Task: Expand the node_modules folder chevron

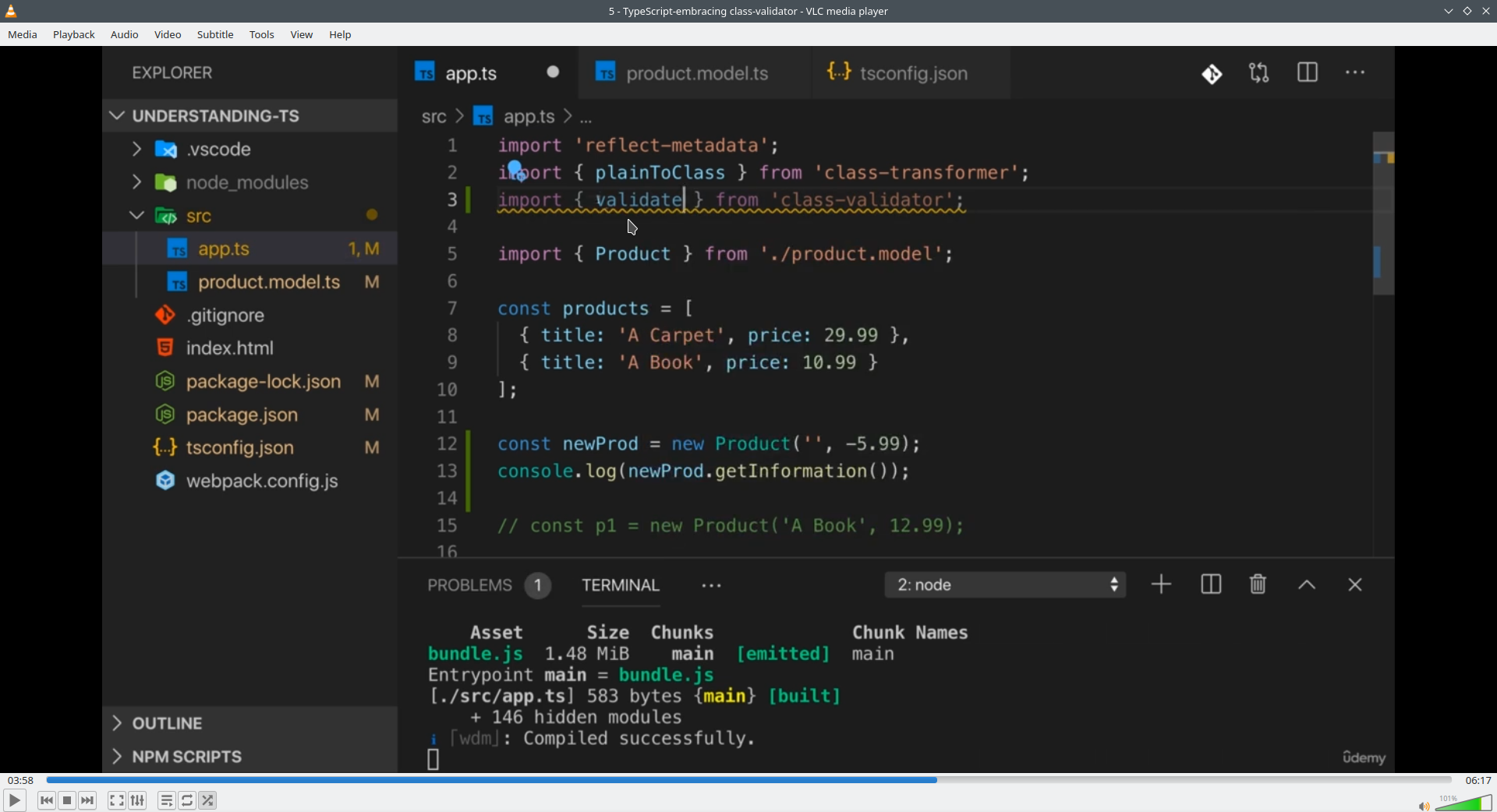Action: [136, 182]
